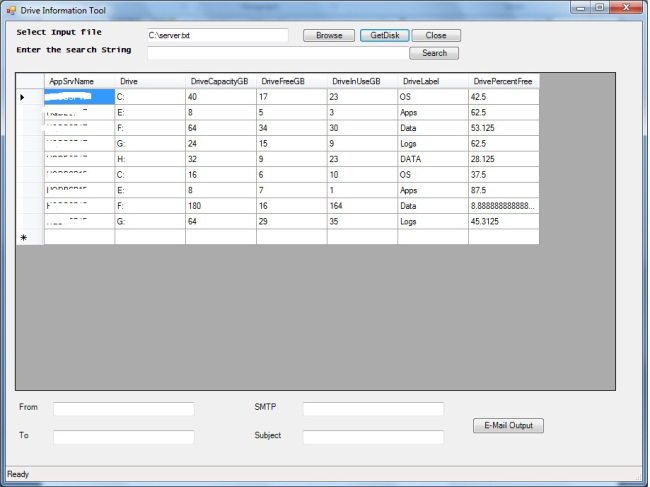Click the E-Mail Output button

[508, 426]
